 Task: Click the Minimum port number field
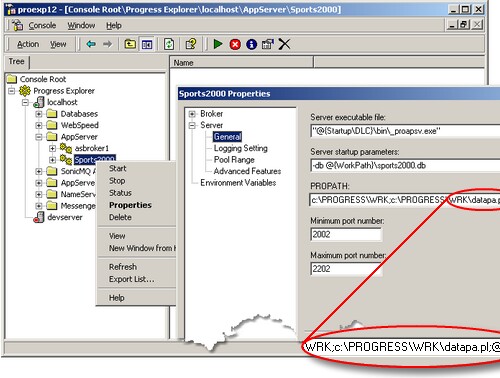click(346, 234)
